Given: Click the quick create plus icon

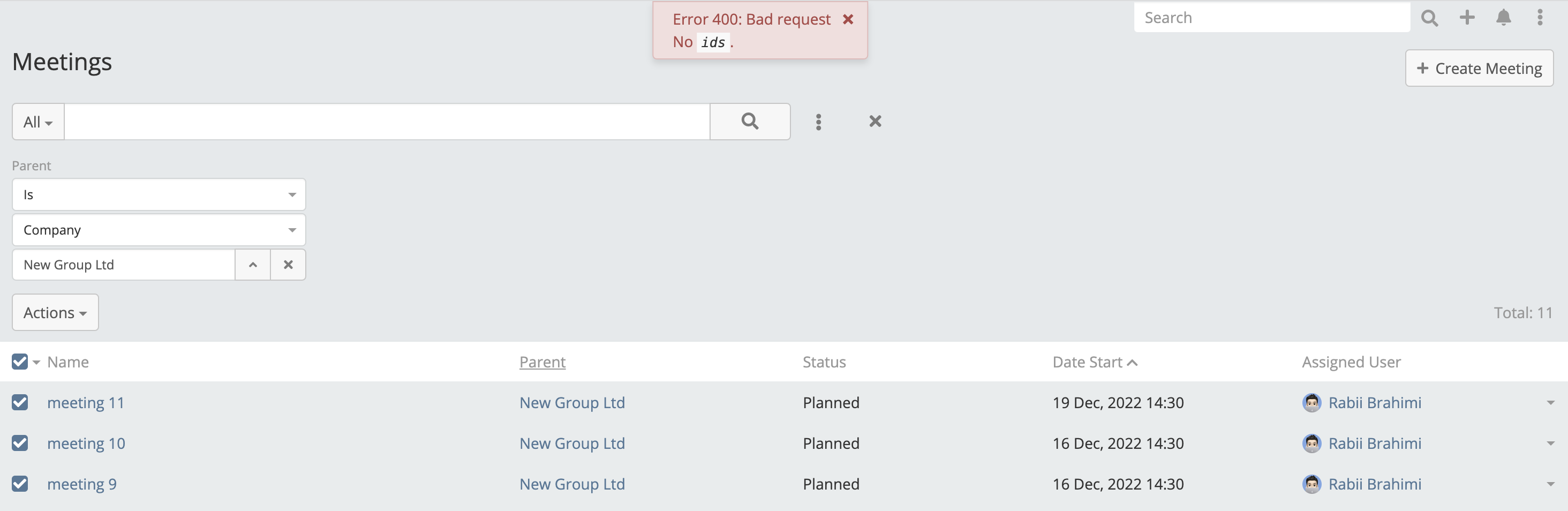Looking at the screenshot, I should coord(1467,17).
